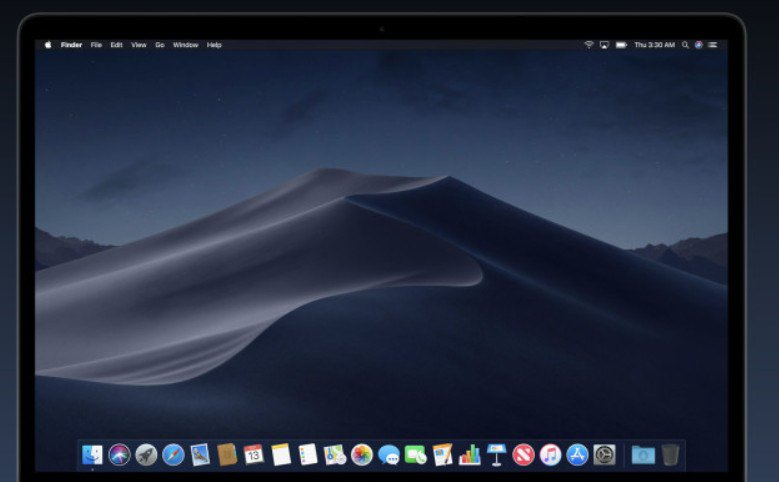Screen dimensions: 779x482
Task: Open the Pages document app in dock
Action: 443,455
